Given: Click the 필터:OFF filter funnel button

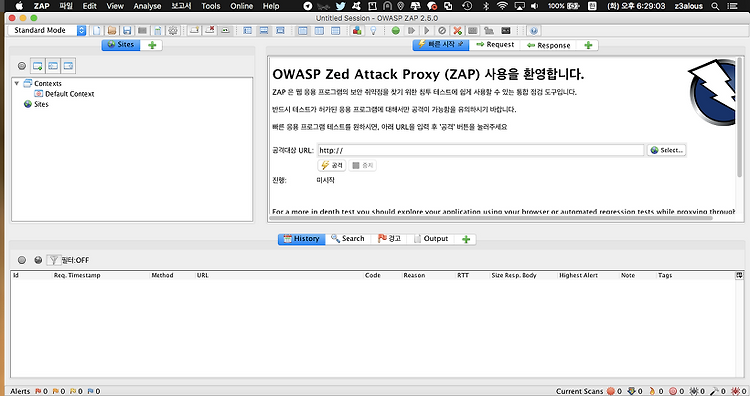Looking at the screenshot, I should point(69,260).
